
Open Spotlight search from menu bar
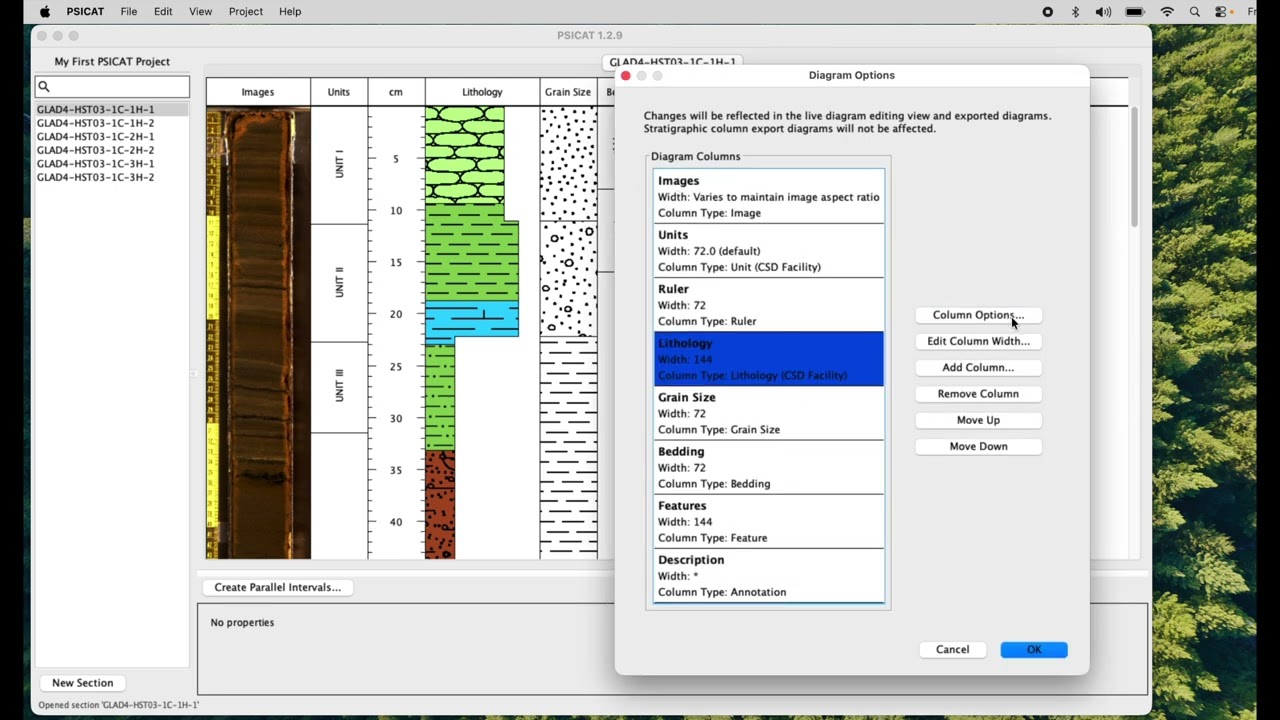point(1195,12)
